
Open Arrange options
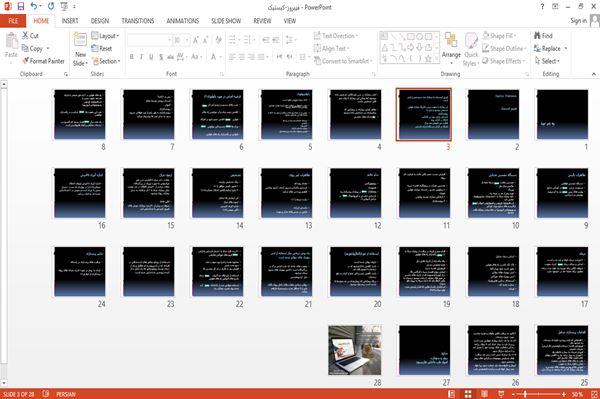tap(451, 49)
